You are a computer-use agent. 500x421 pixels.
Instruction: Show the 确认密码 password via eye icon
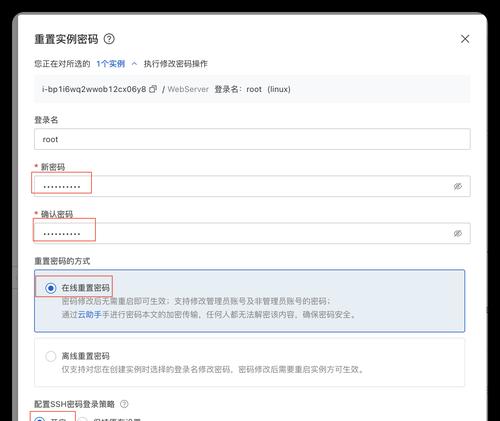(x=458, y=233)
